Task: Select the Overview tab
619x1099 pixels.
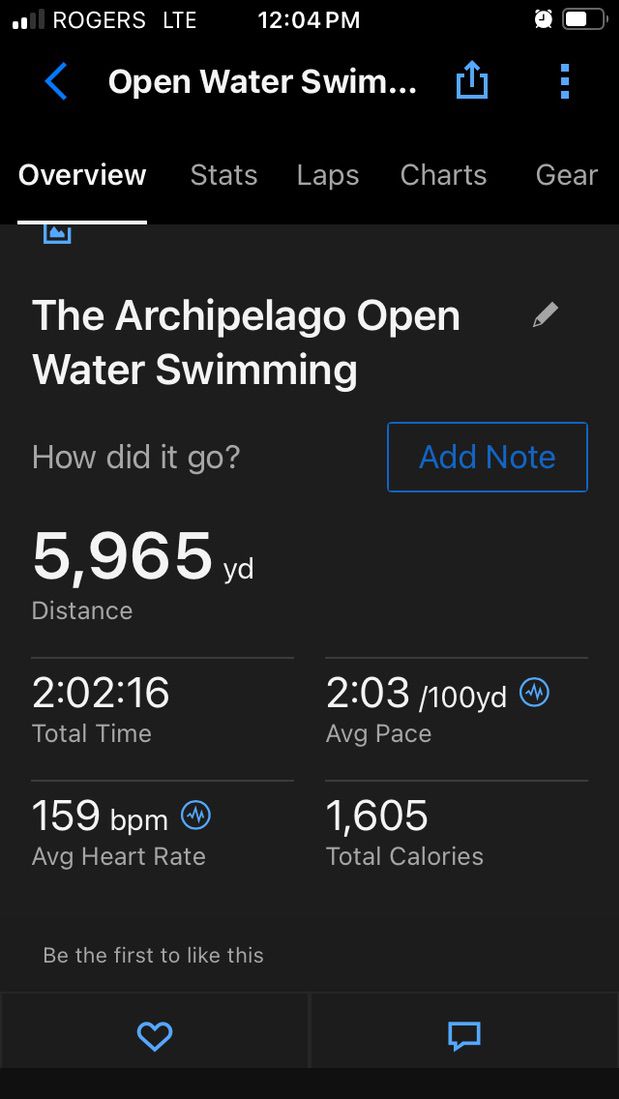Action: tap(82, 175)
